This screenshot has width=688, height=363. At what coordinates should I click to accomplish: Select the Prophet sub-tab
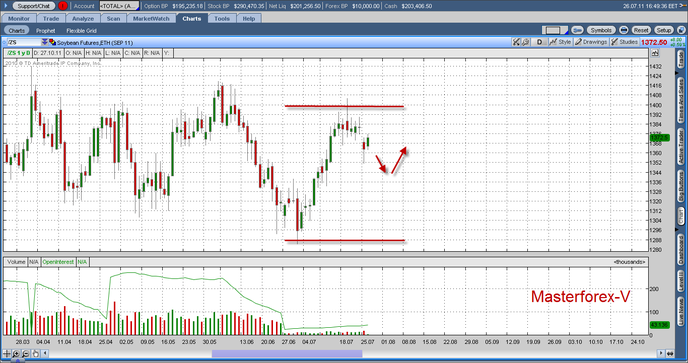46,30
